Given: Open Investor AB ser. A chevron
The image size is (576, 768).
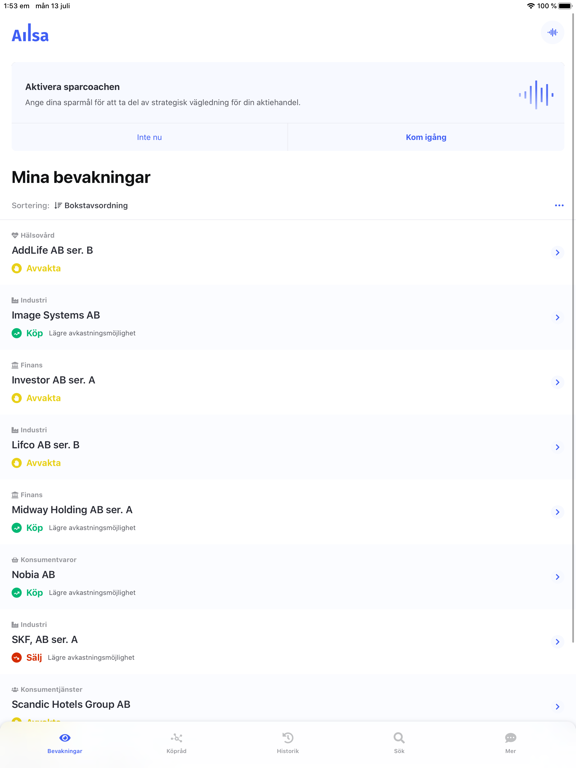Looking at the screenshot, I should pos(557,382).
